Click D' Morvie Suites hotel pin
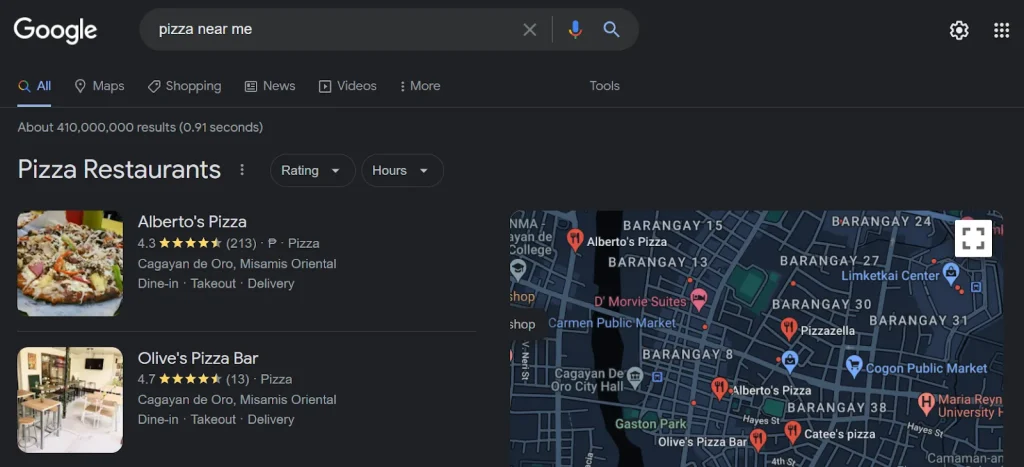The width and height of the screenshot is (1024, 467). tap(699, 300)
